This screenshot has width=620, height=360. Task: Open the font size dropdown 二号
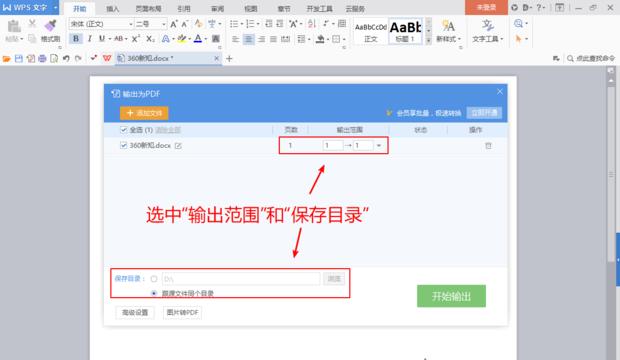163,24
